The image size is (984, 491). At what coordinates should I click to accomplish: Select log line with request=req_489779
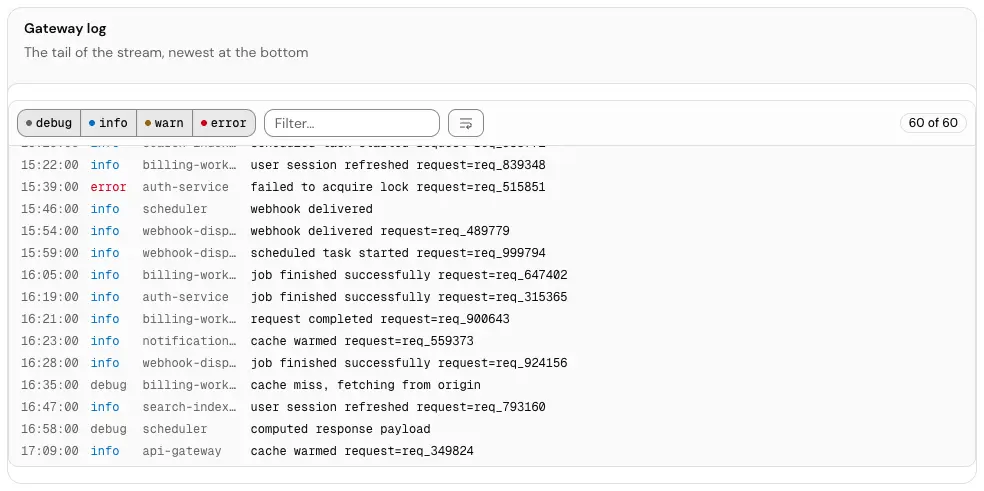tap(492, 231)
